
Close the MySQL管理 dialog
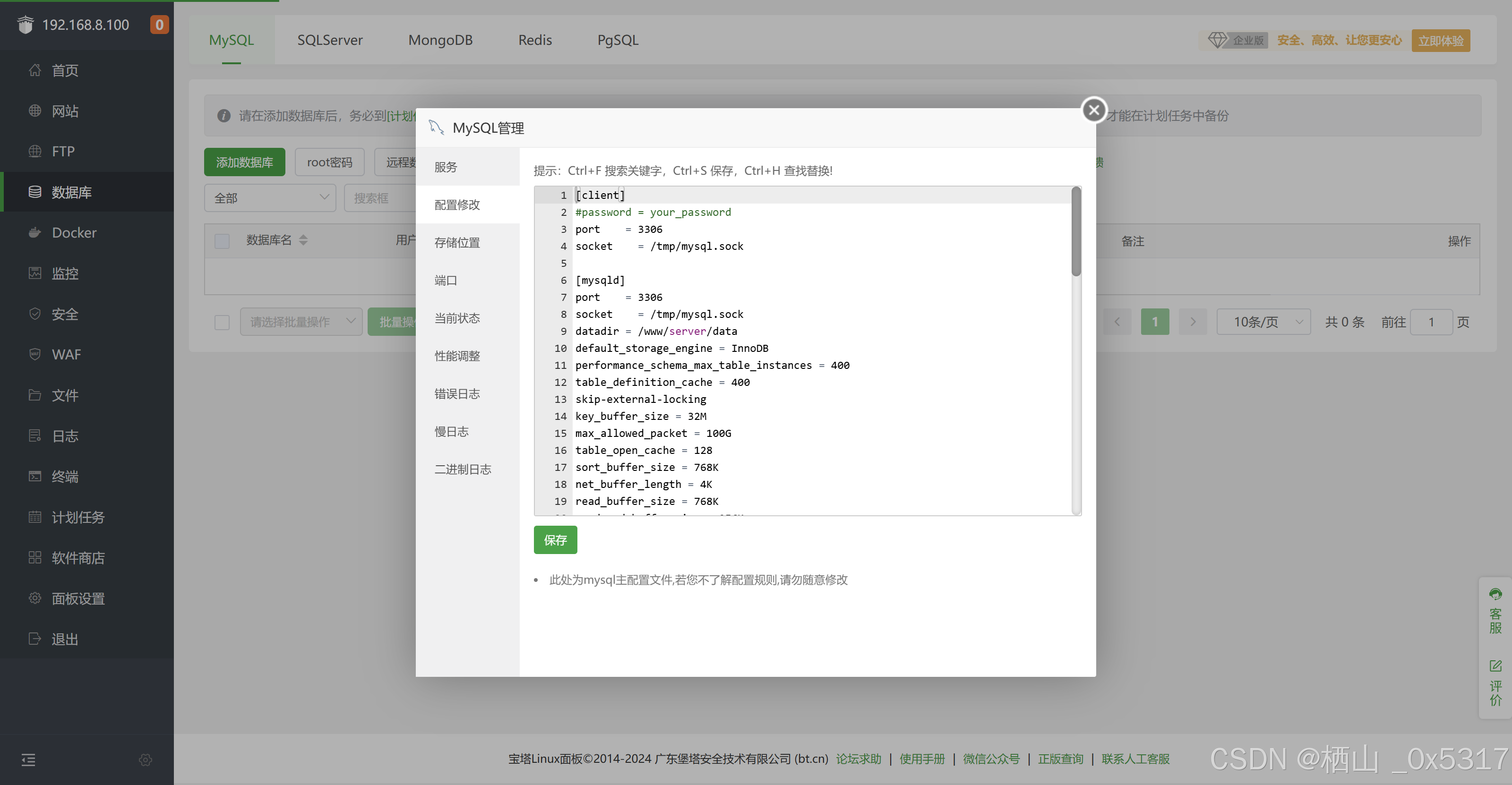(1093, 110)
